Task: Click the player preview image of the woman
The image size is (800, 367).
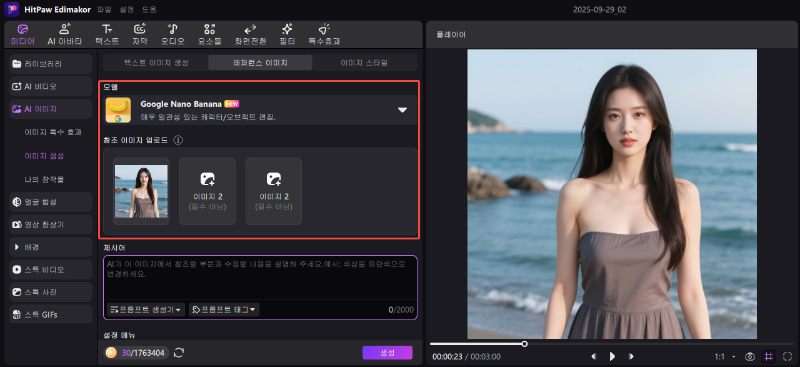Action: coord(612,194)
